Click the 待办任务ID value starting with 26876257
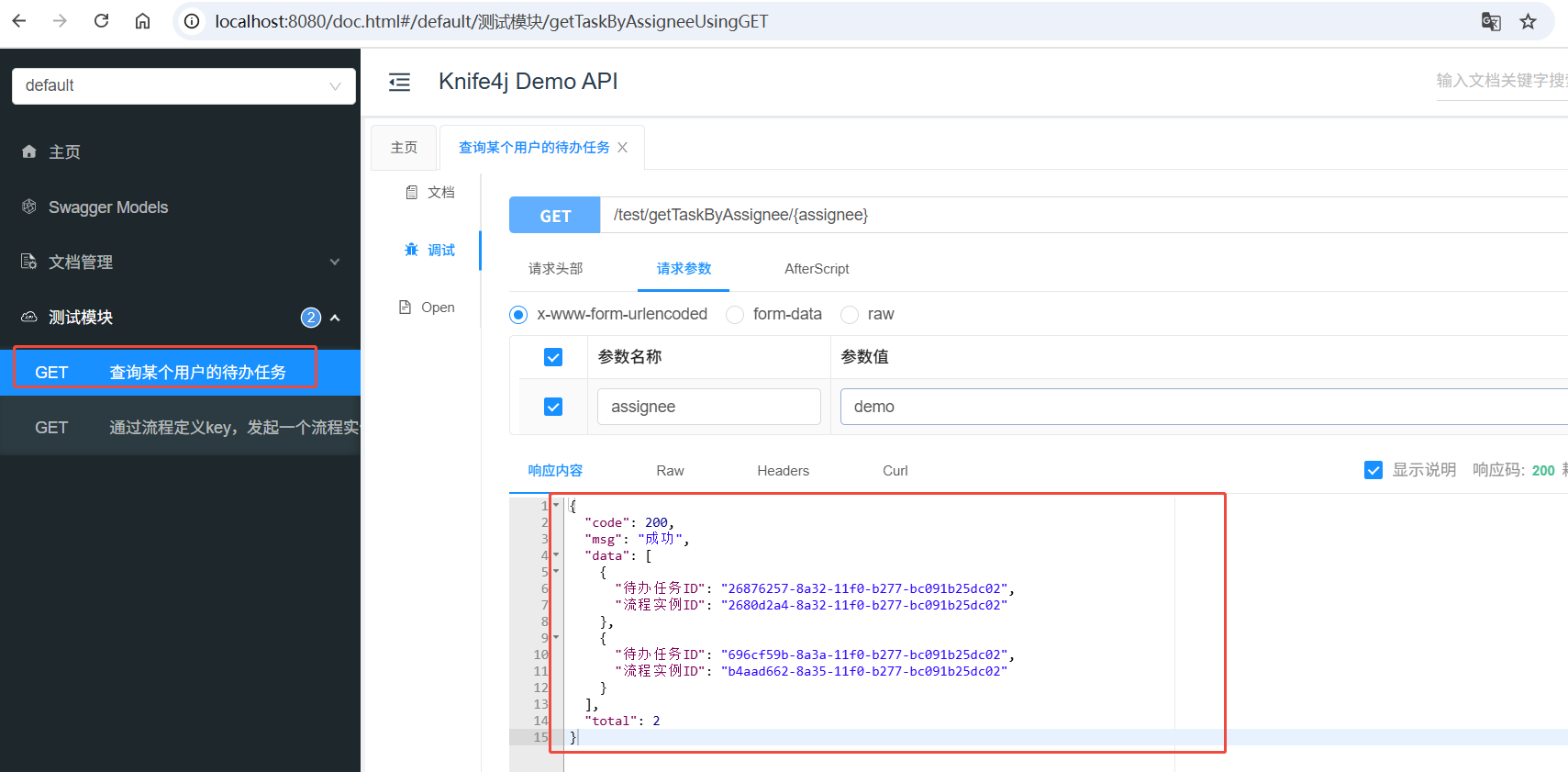1568x772 pixels. click(864, 588)
